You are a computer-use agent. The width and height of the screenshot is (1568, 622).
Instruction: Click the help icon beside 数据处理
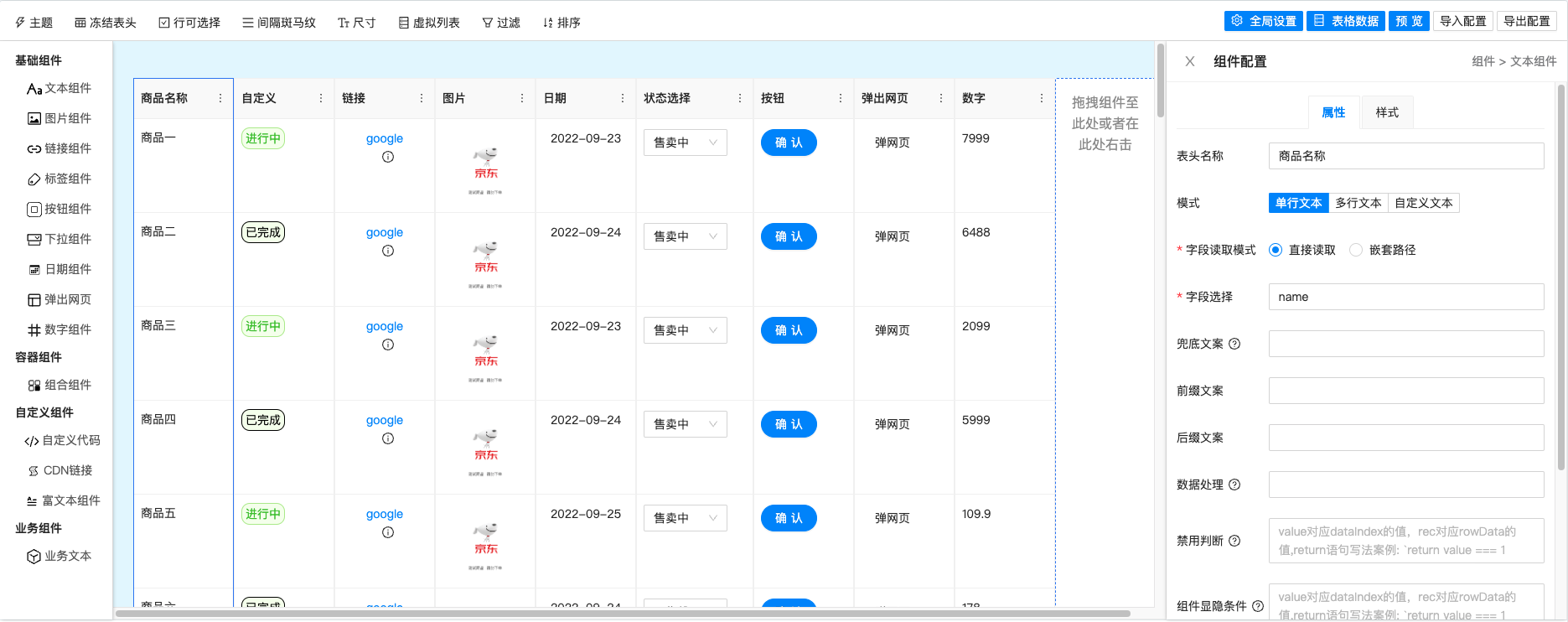tap(1234, 485)
